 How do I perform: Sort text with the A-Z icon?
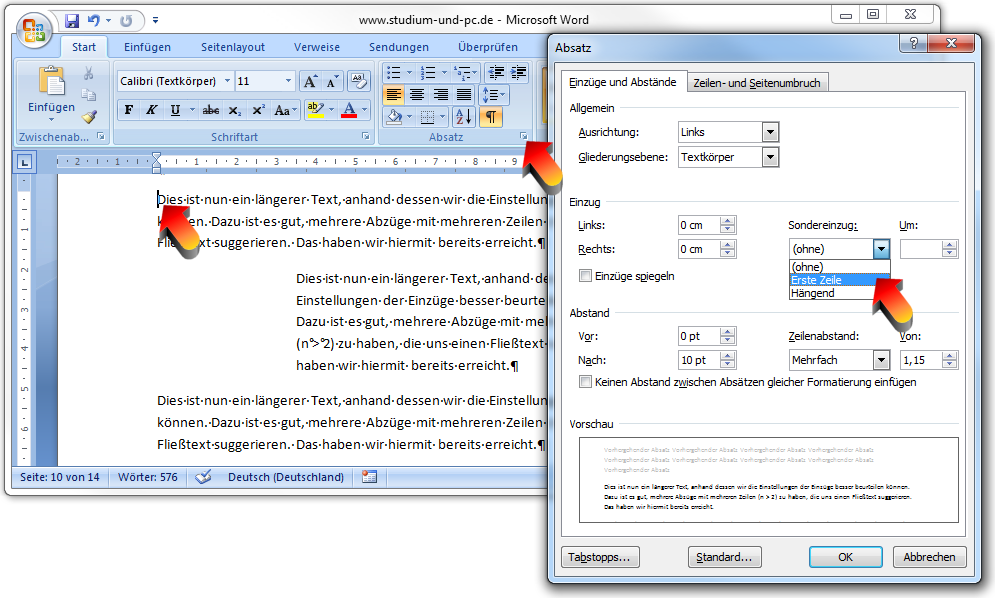pos(464,117)
